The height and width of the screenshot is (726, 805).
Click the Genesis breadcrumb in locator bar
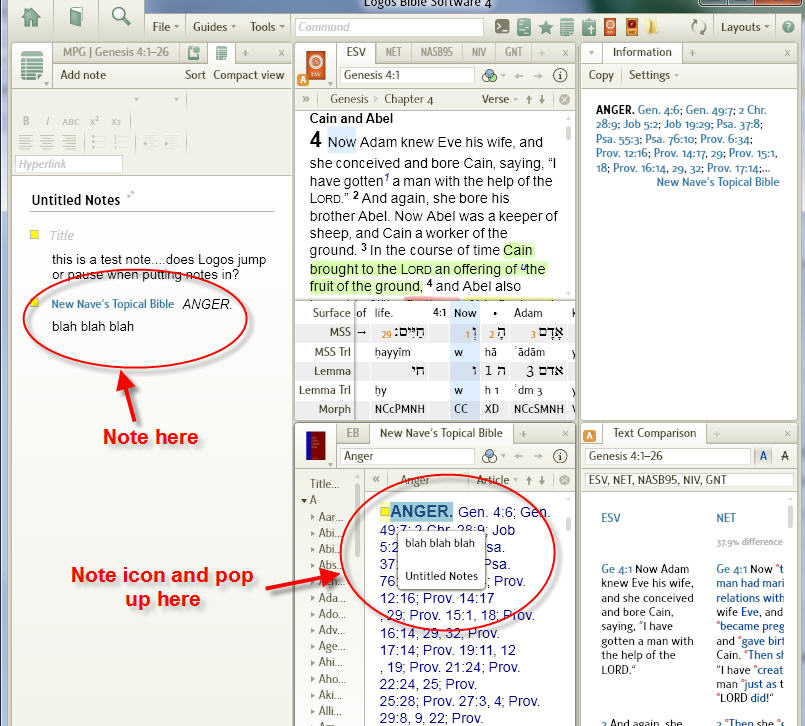click(349, 99)
